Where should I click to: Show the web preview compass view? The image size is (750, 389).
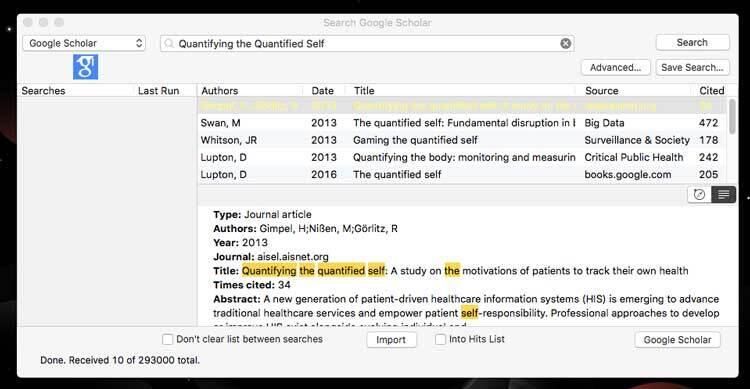[x=699, y=194]
